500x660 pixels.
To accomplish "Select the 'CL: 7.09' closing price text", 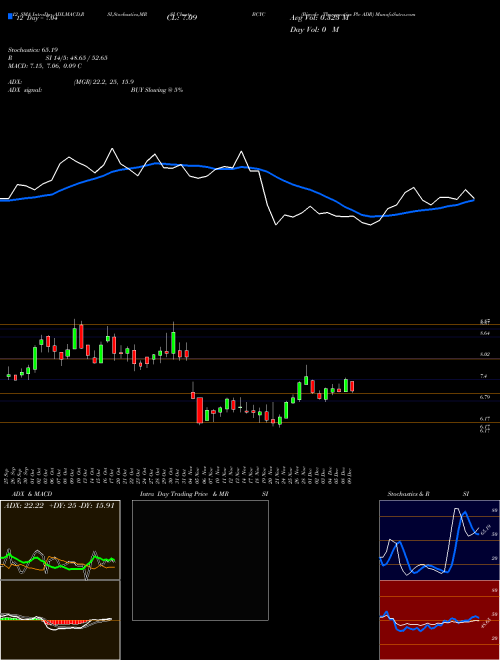I will pos(182,18).
